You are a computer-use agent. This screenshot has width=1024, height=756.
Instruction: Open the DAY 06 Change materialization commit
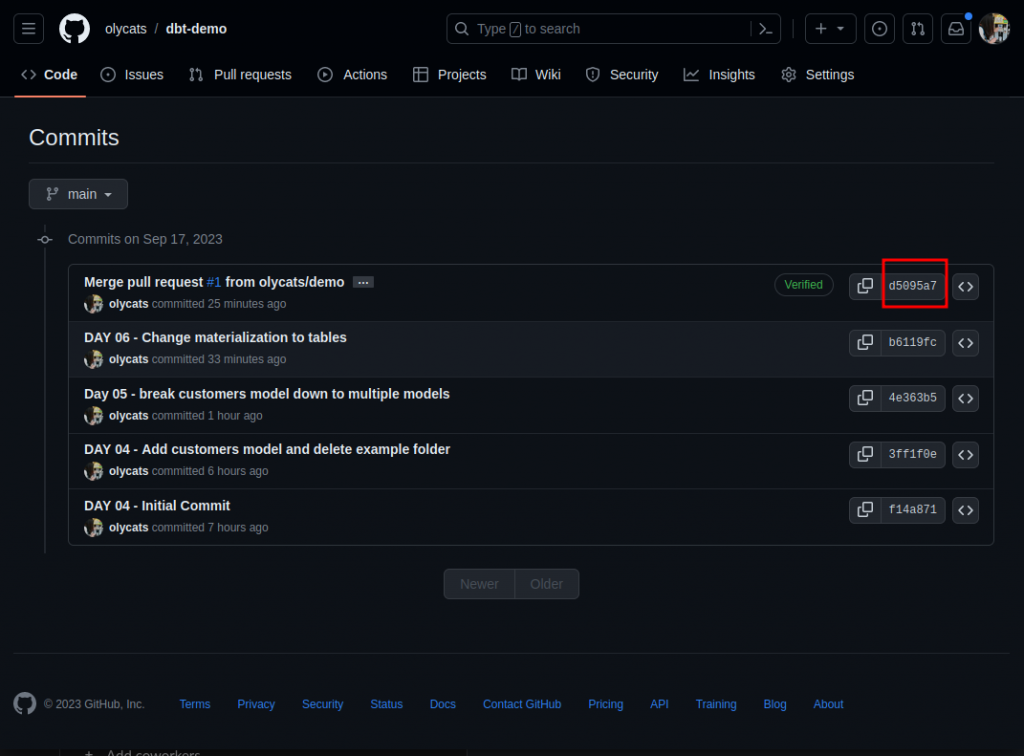coord(216,338)
